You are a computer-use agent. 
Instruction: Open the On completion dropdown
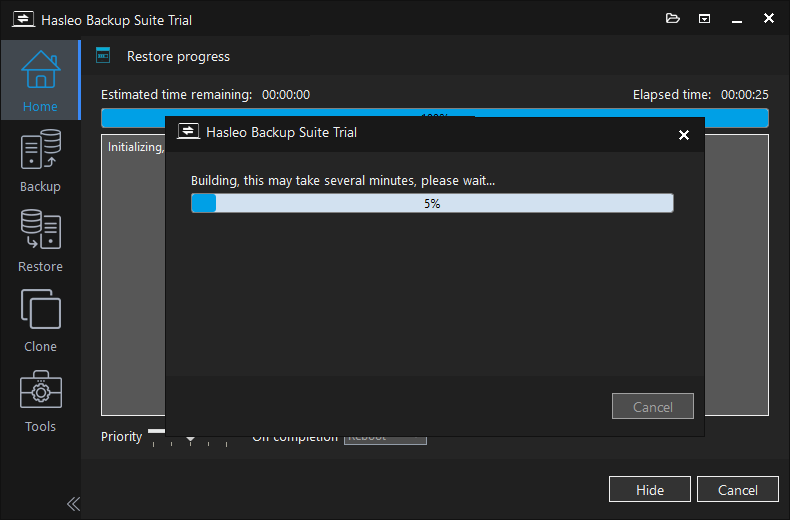point(385,440)
